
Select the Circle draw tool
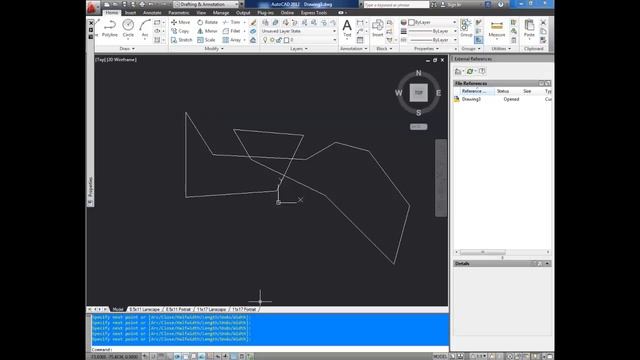pos(128,28)
